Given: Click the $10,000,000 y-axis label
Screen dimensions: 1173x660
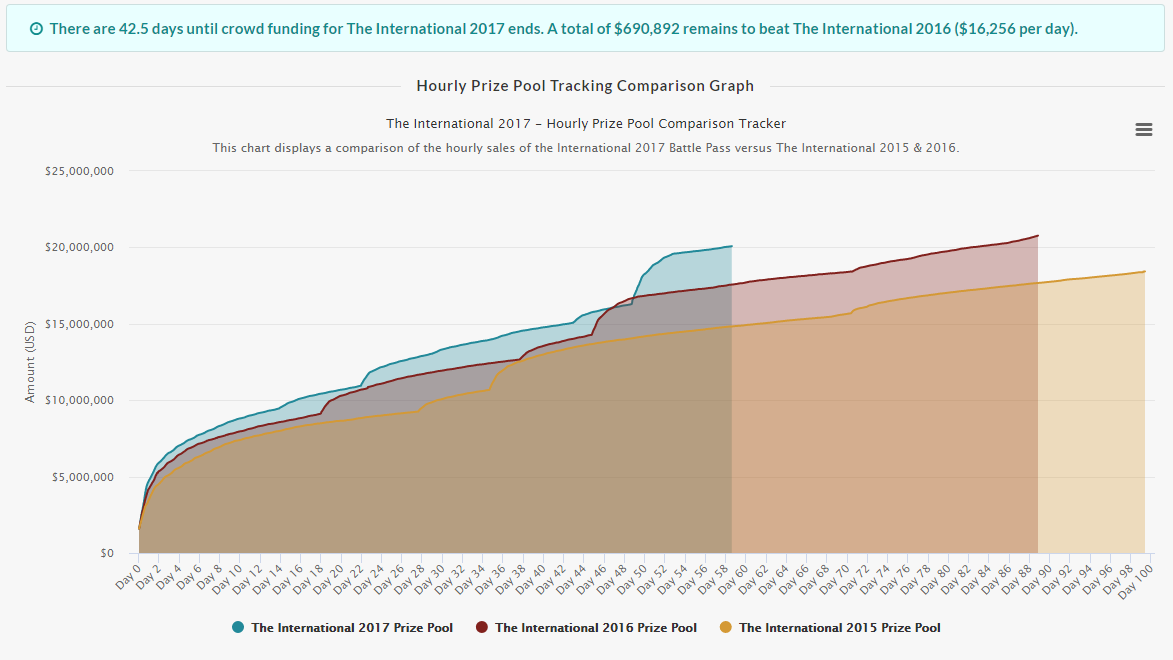Looking at the screenshot, I should (79, 400).
